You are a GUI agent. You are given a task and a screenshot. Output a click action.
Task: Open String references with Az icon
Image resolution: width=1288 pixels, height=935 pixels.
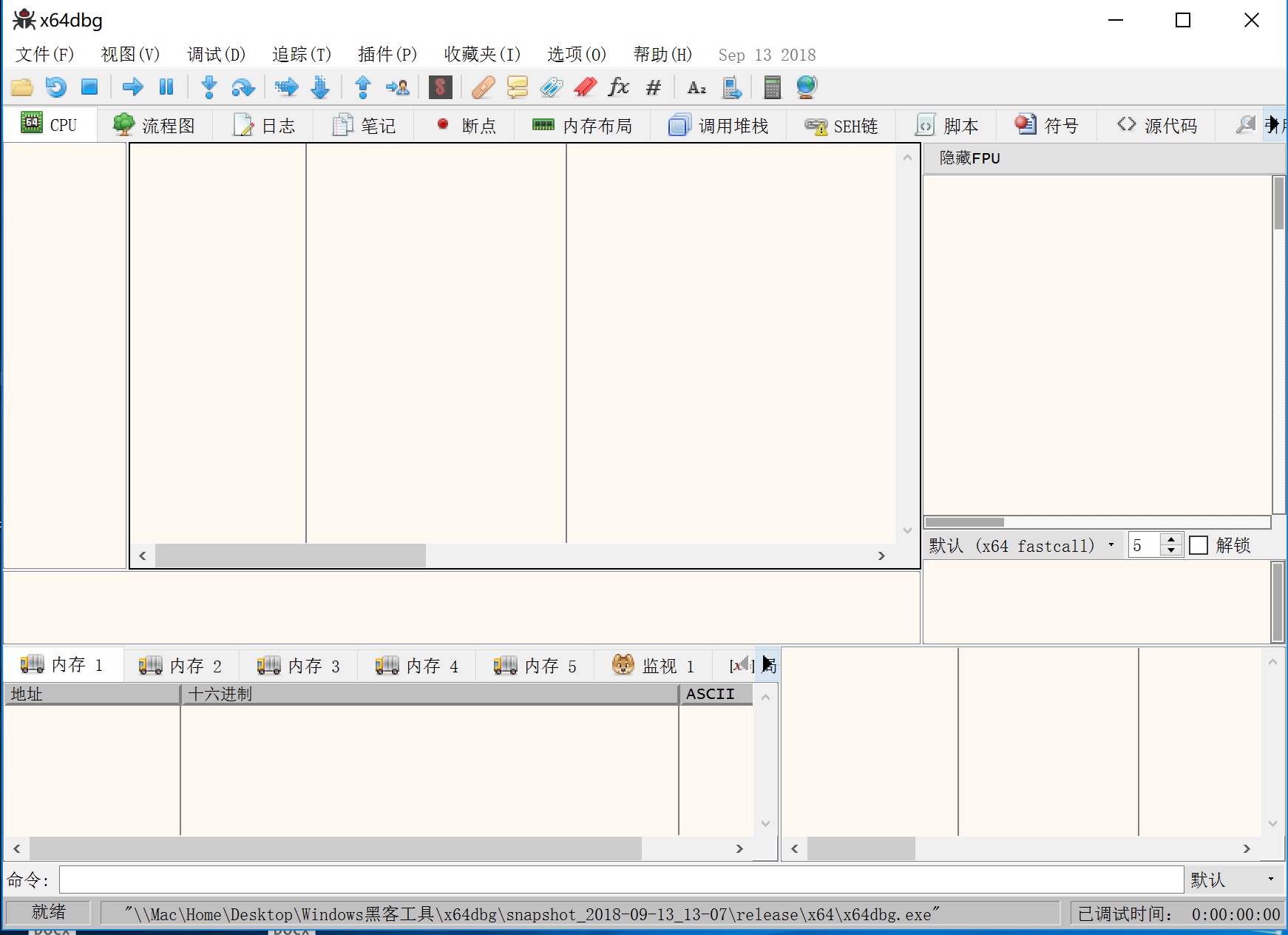click(696, 87)
